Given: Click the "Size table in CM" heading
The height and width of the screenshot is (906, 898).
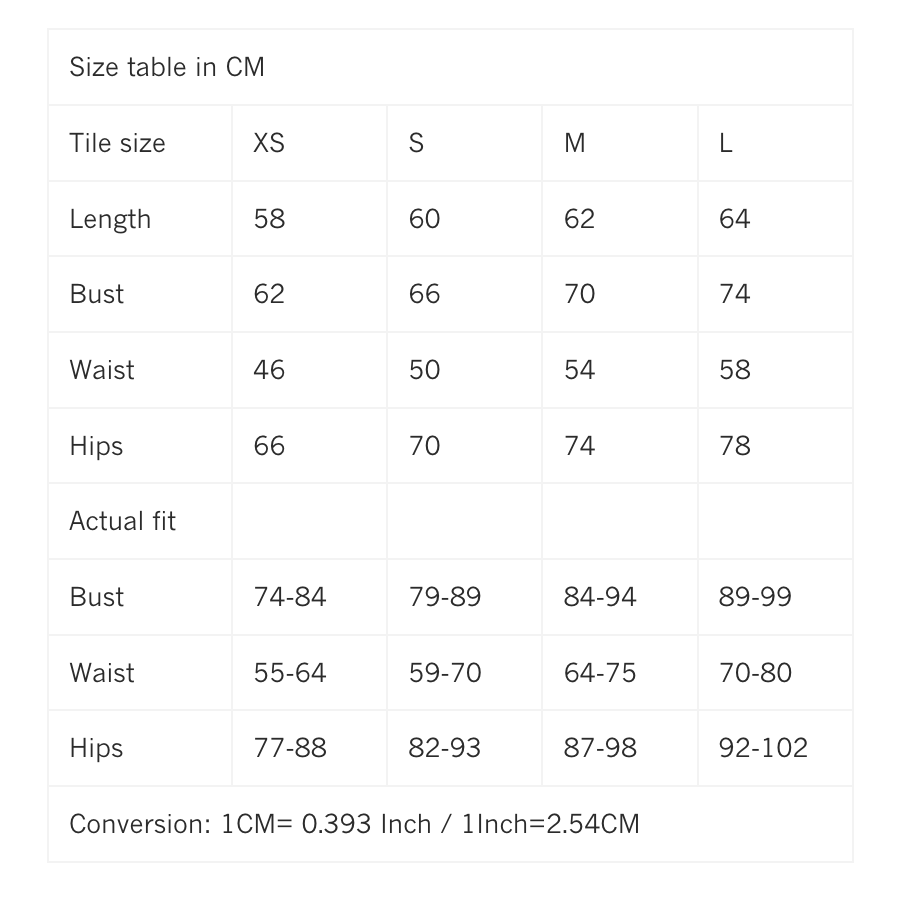Looking at the screenshot, I should pyautogui.click(x=166, y=67).
